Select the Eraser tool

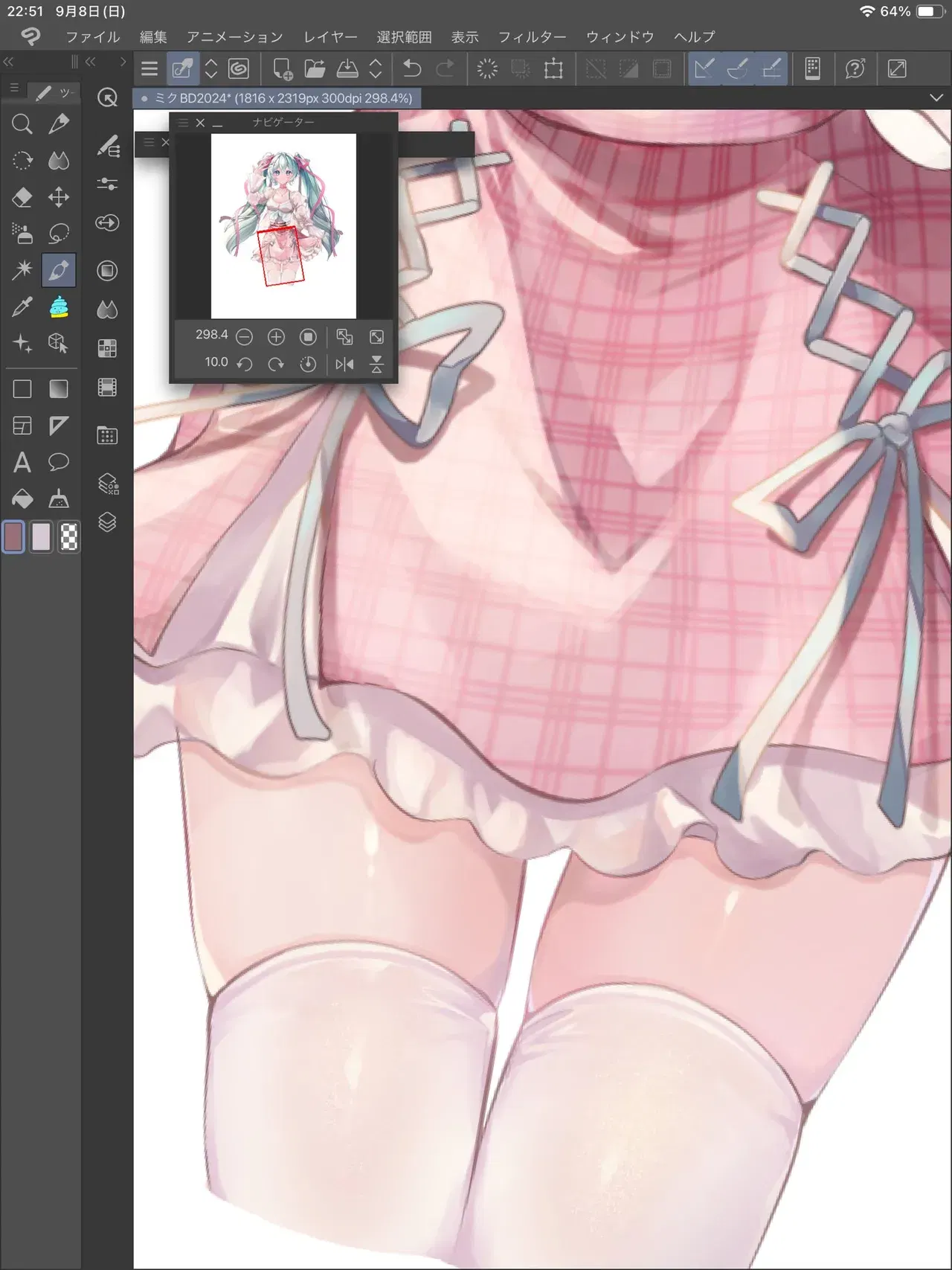(x=22, y=197)
